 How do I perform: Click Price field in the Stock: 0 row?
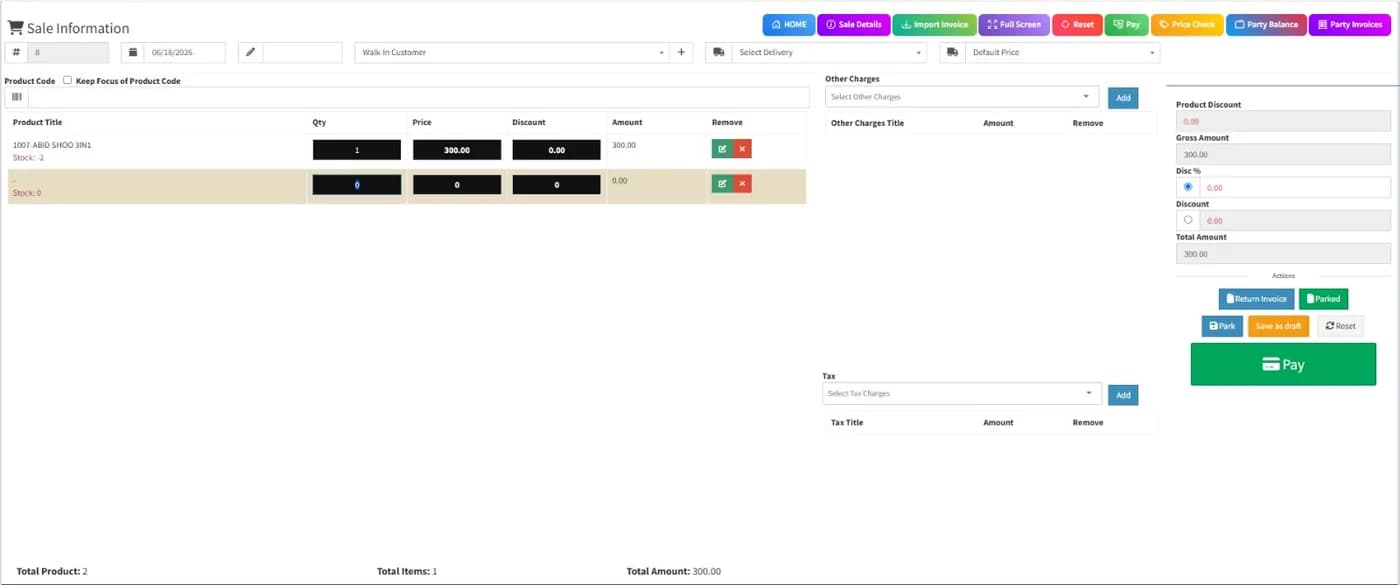pos(457,185)
